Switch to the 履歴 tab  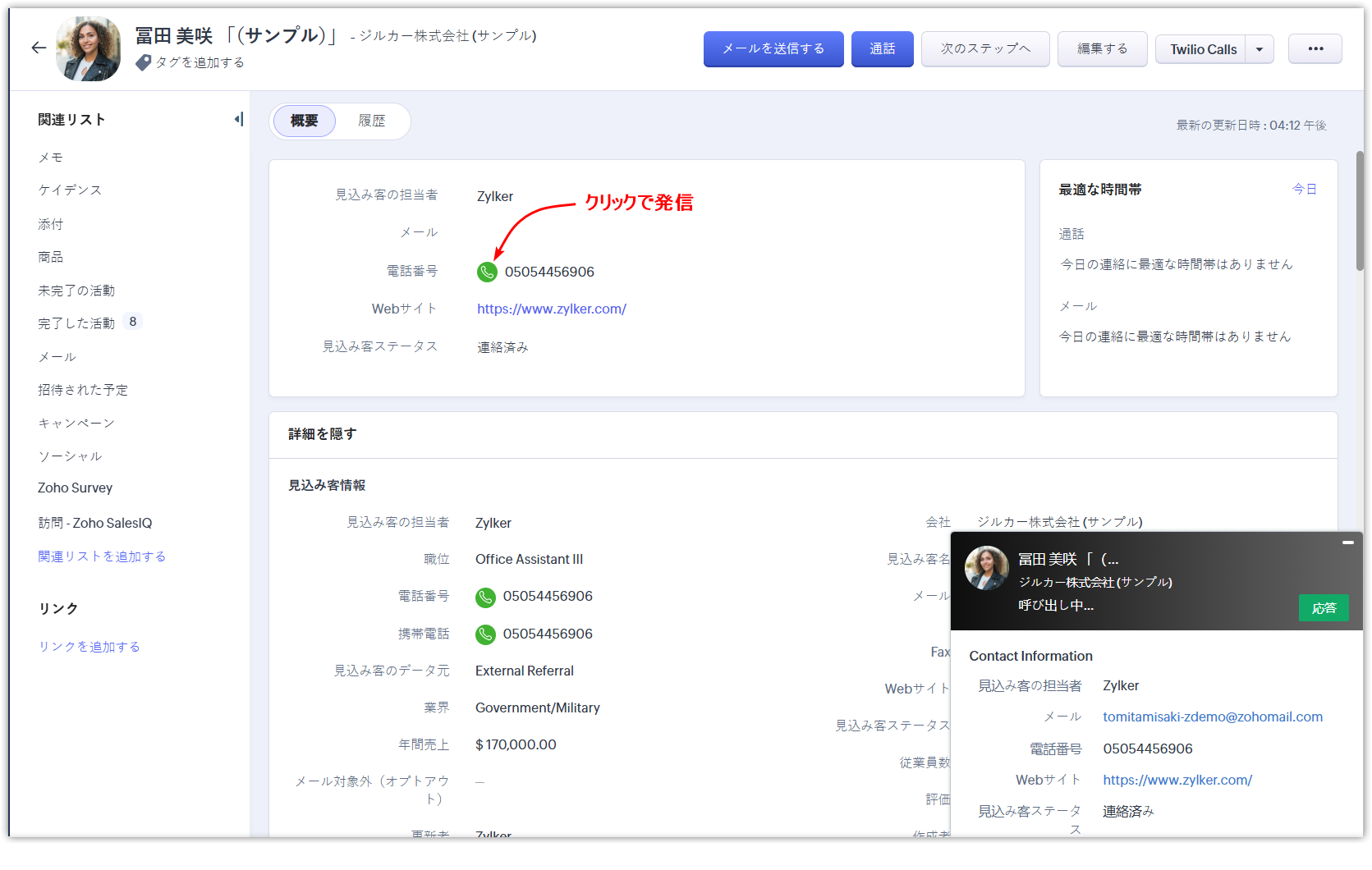tap(371, 121)
